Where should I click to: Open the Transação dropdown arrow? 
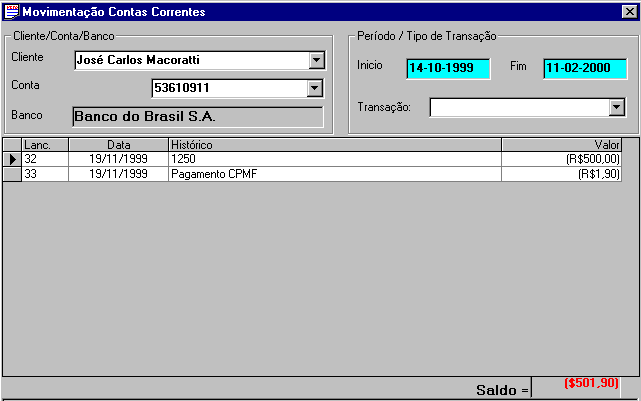(616, 108)
